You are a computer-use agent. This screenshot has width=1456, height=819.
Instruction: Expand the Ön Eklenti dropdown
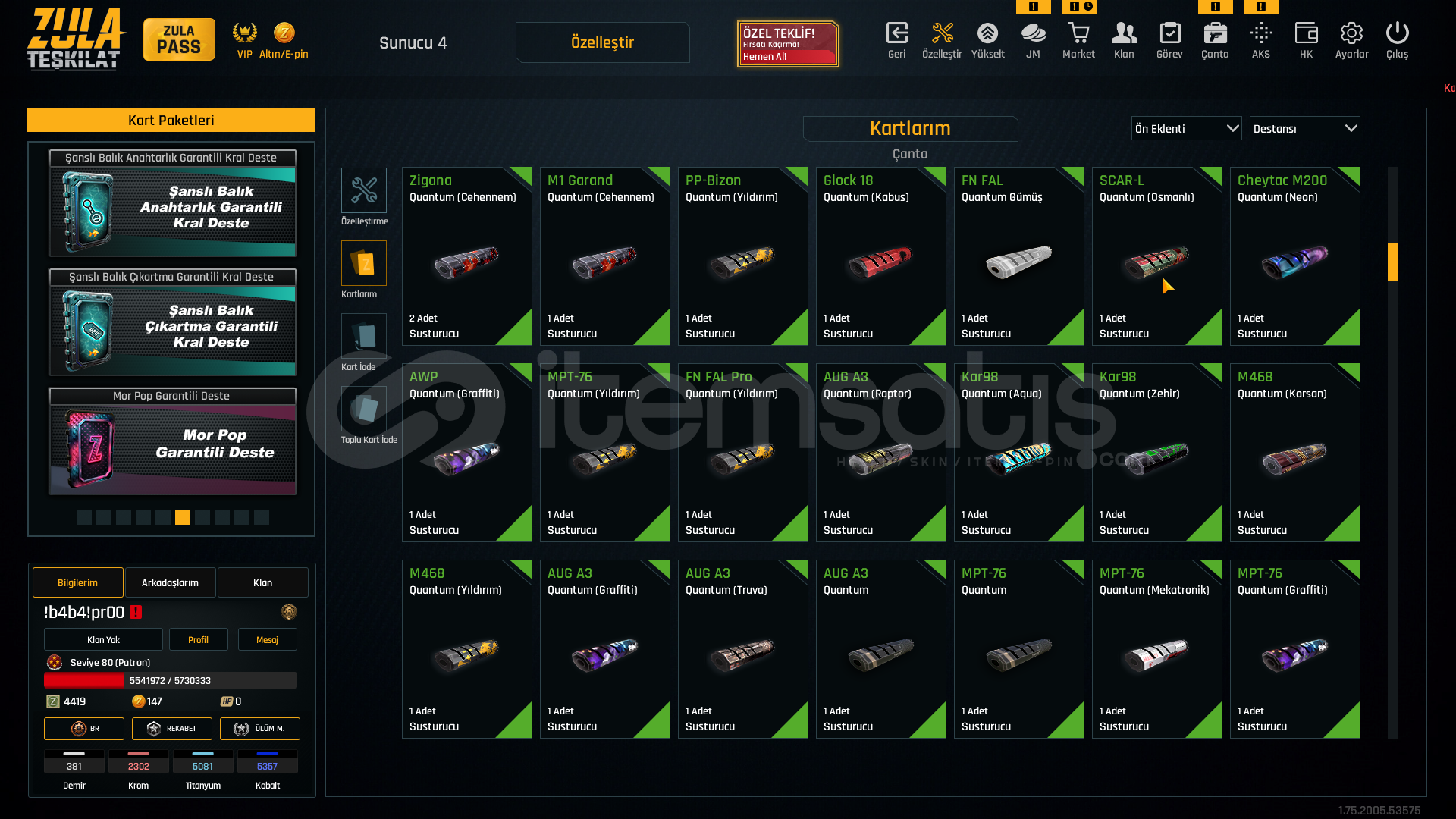(x=1186, y=129)
